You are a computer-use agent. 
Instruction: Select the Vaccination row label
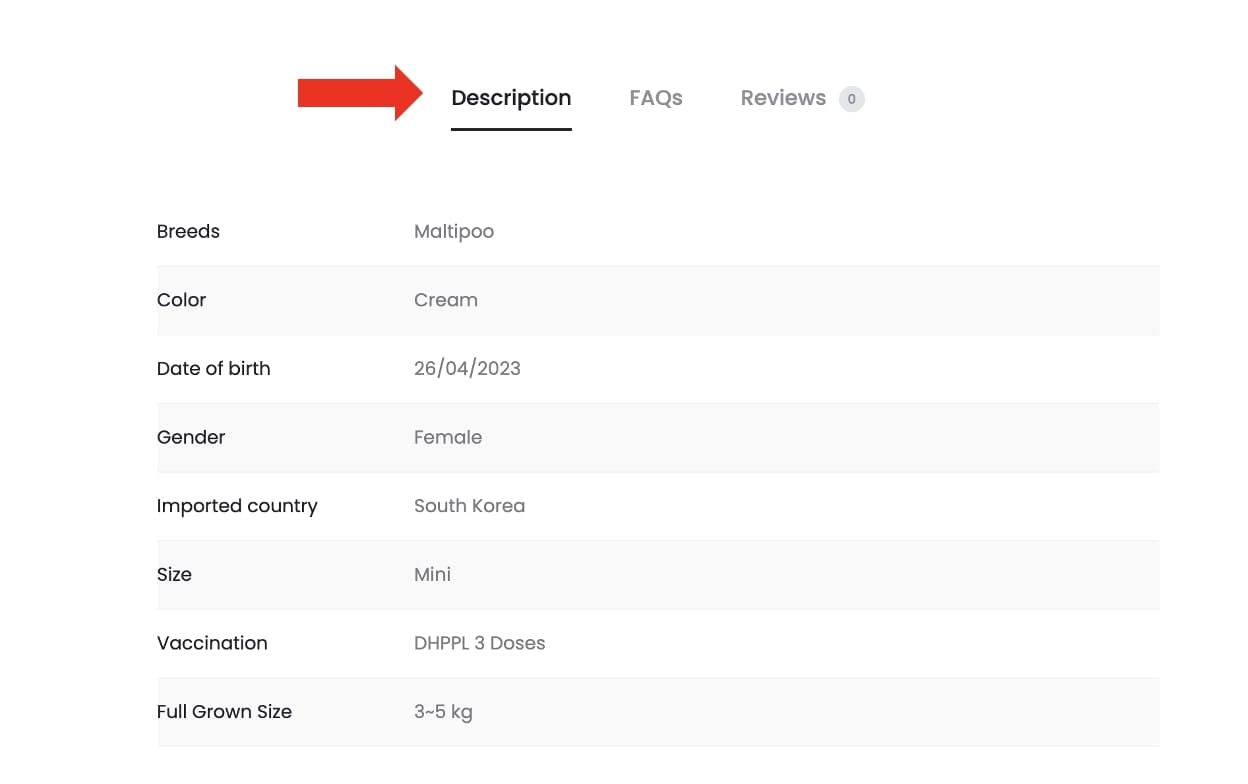pos(212,643)
